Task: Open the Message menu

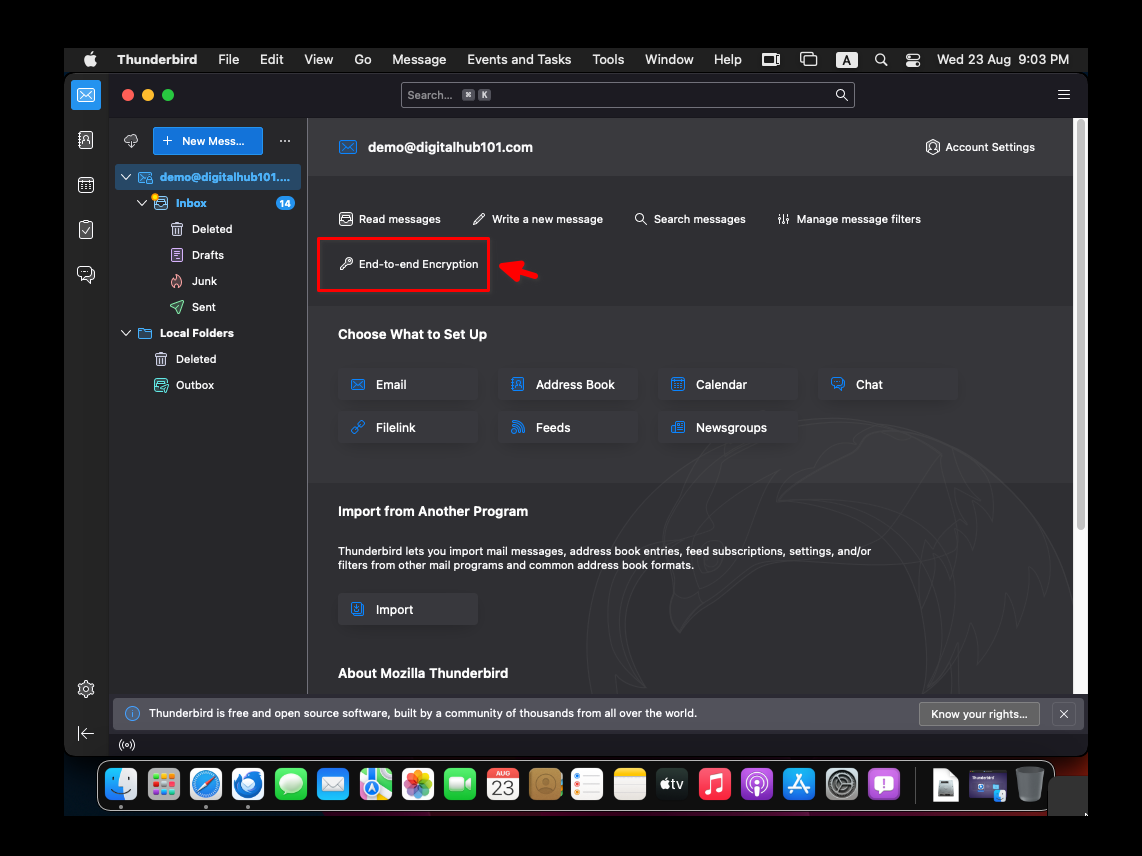Action: pyautogui.click(x=419, y=60)
